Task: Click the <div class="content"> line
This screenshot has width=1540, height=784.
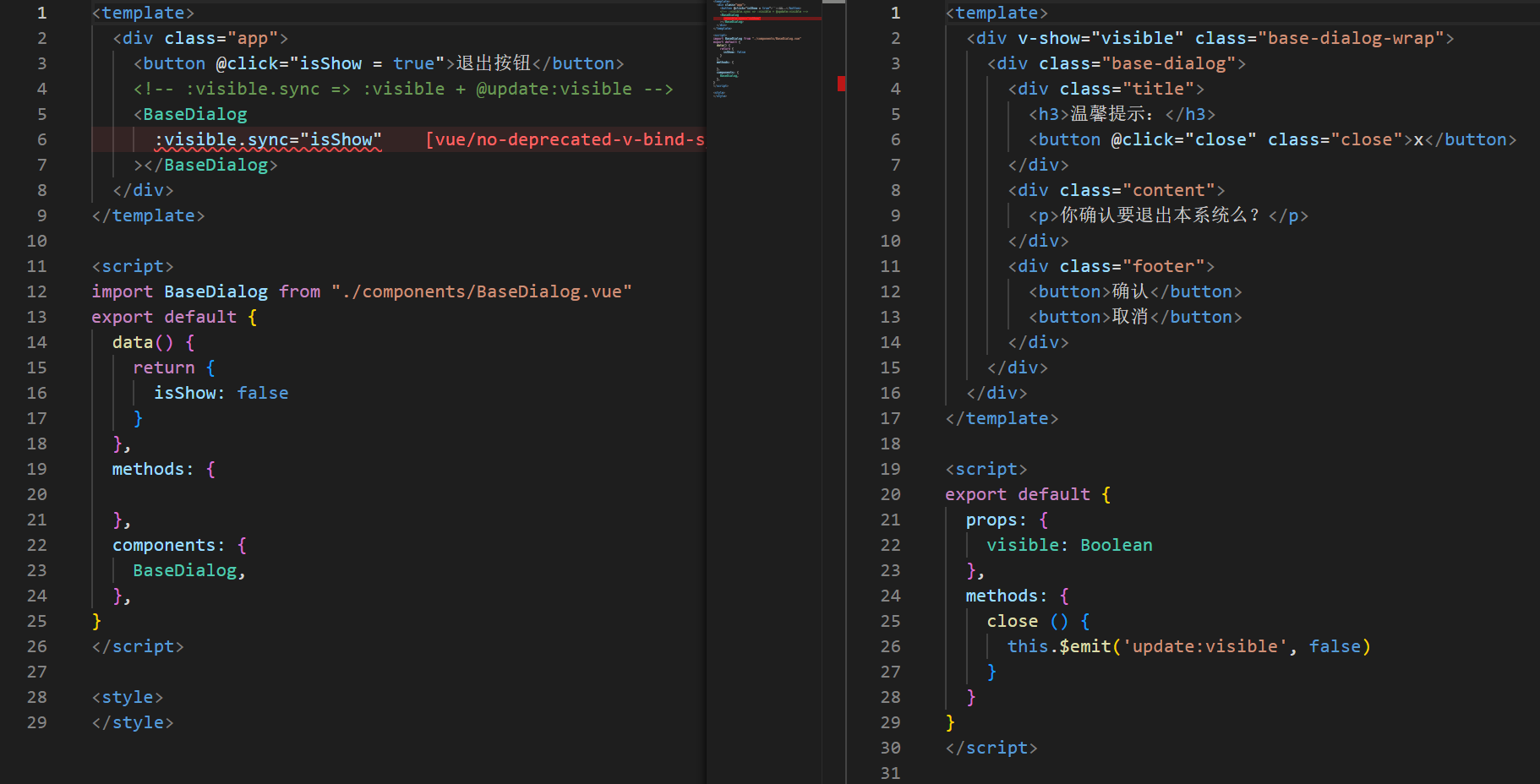Action: click(x=1117, y=190)
